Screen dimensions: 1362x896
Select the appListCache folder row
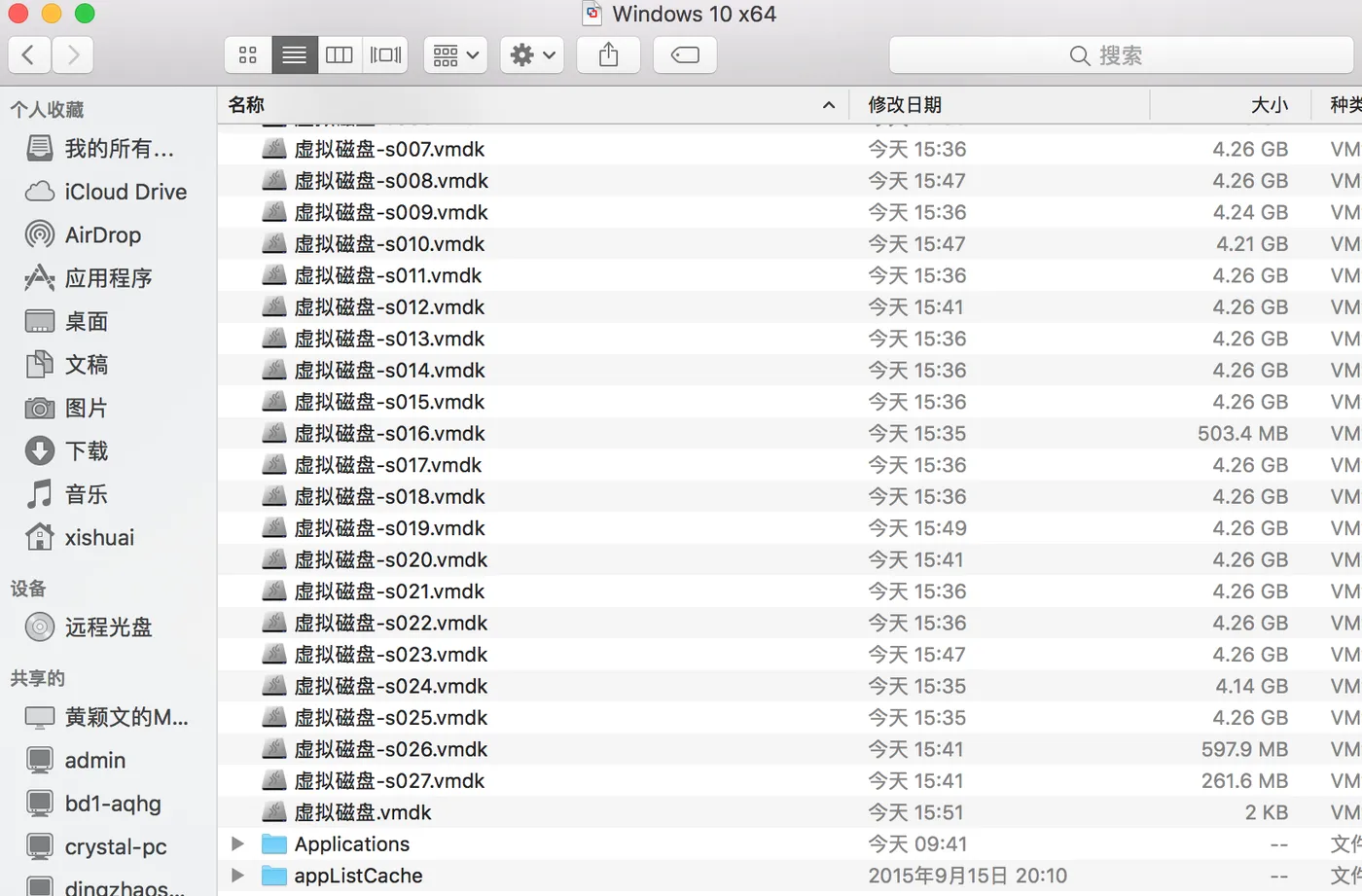(789, 876)
